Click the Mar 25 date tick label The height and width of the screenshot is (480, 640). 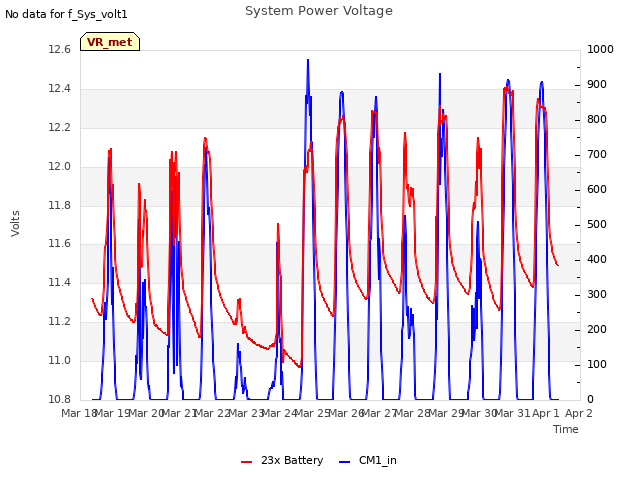313,413
